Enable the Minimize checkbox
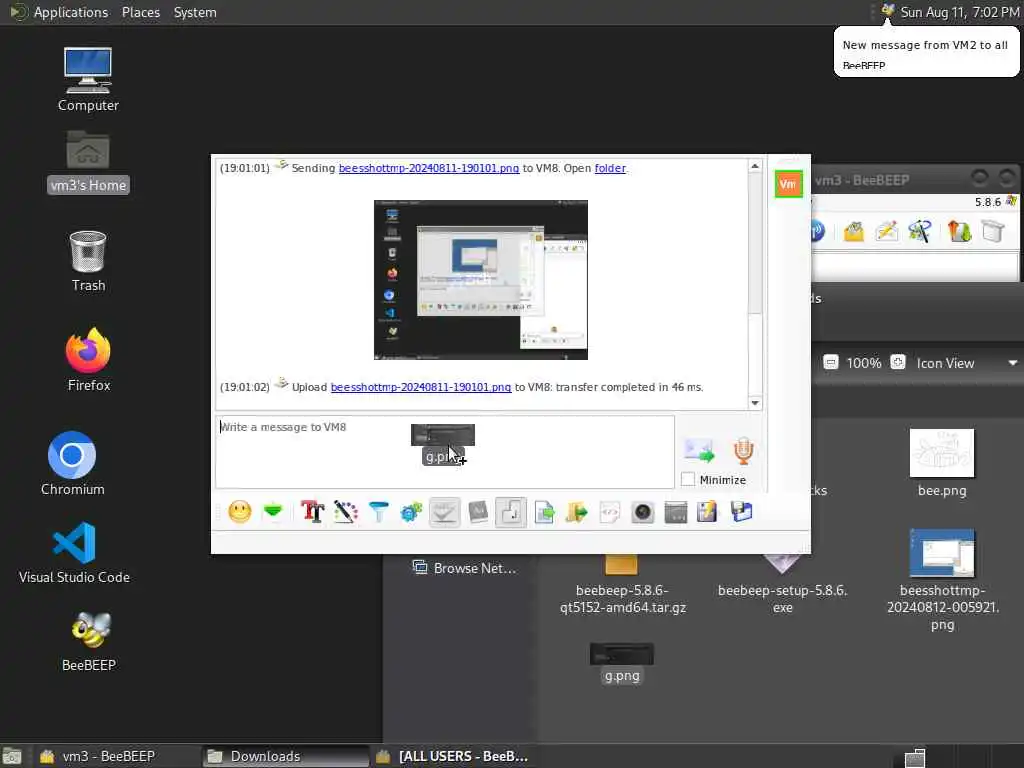The image size is (1024, 768). click(x=688, y=479)
